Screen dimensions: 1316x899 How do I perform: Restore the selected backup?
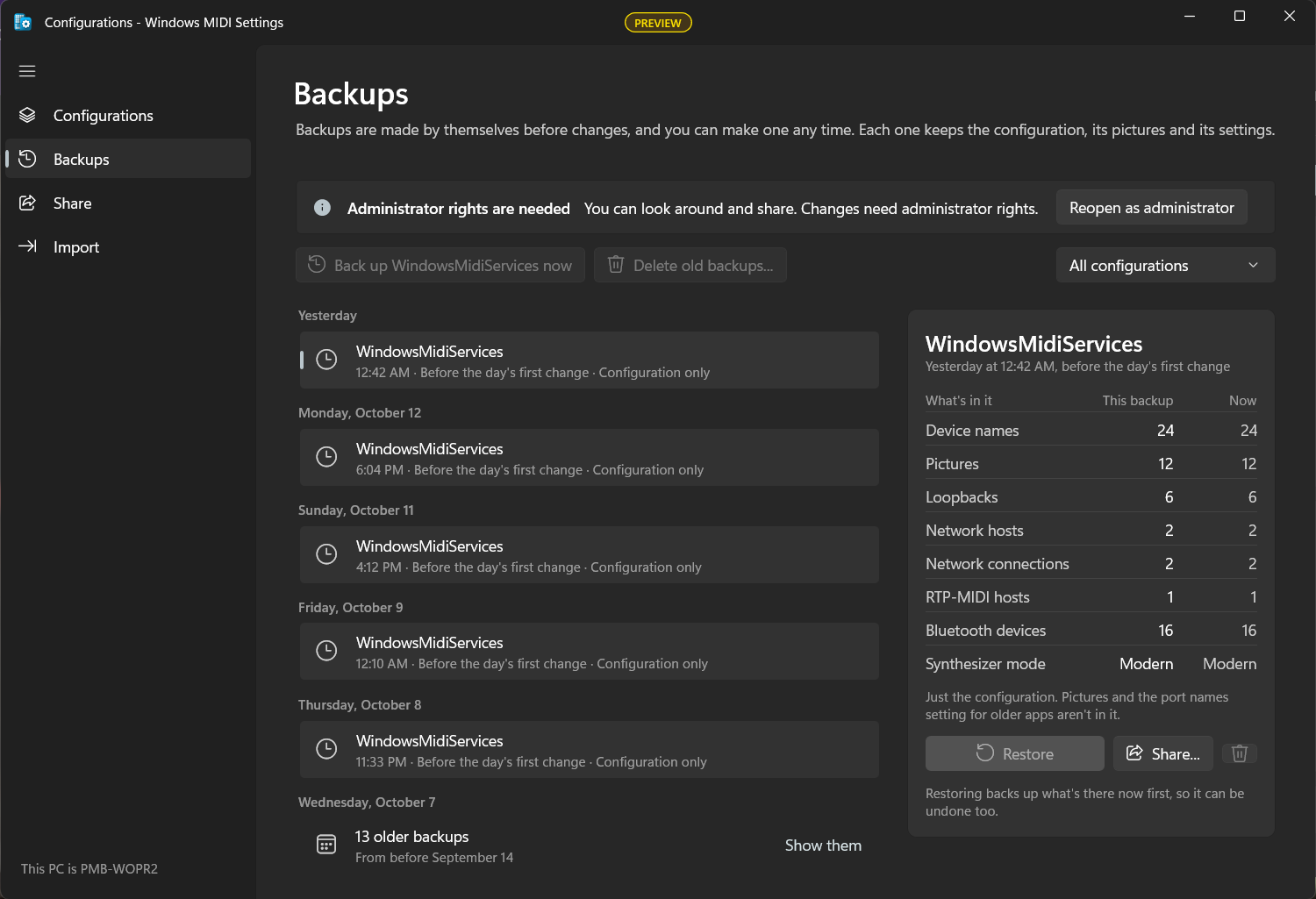1014,753
